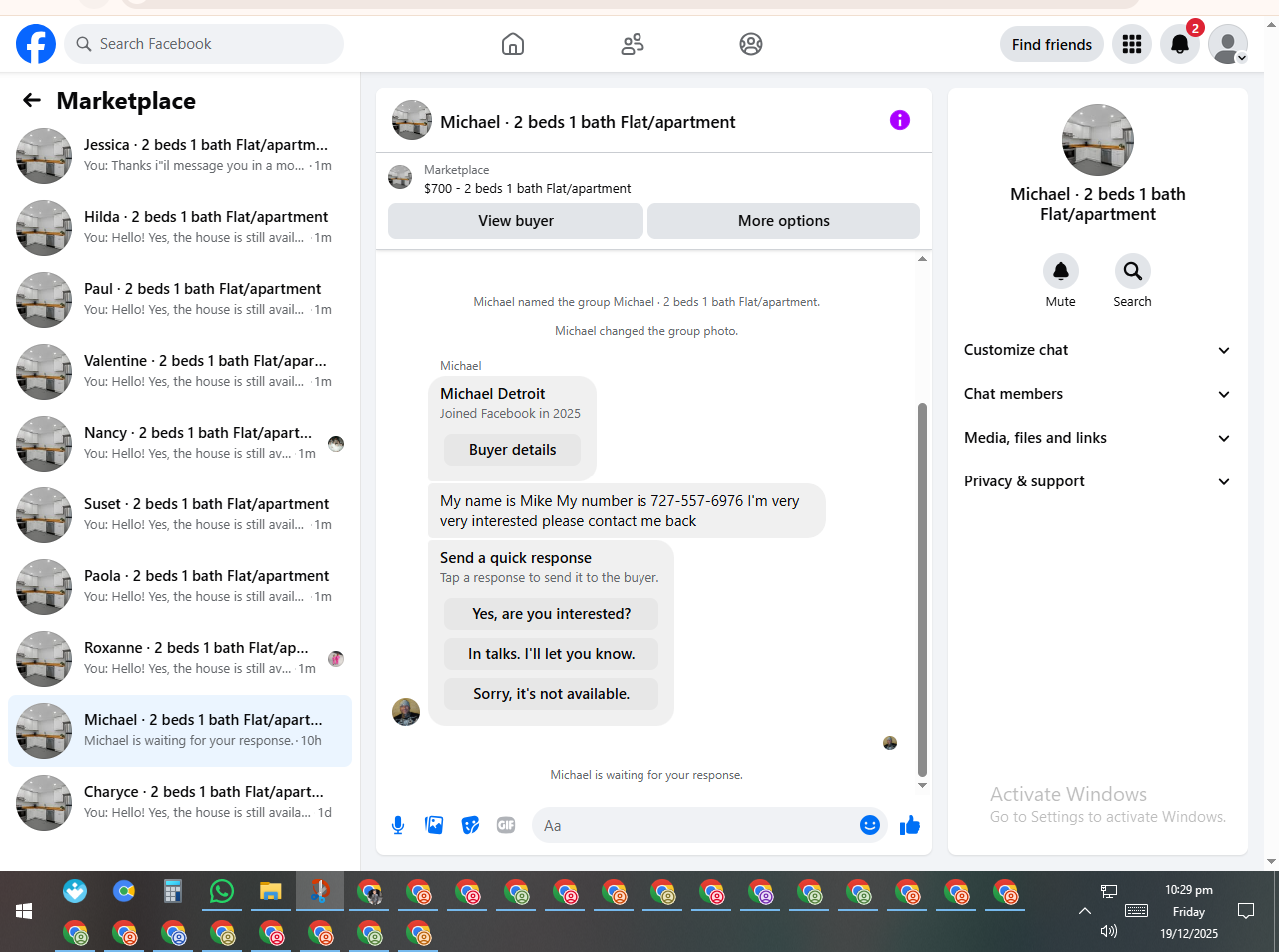Open the emoji picker in message box
This screenshot has width=1279, height=952.
[870, 825]
